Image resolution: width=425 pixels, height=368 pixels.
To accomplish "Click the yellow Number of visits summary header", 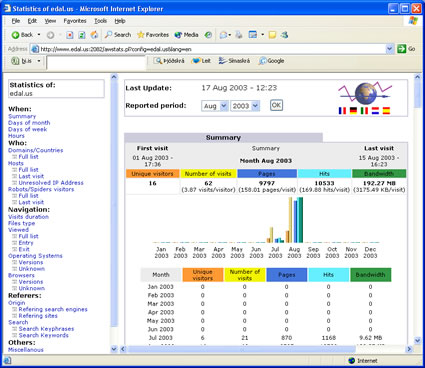I will [x=208, y=174].
